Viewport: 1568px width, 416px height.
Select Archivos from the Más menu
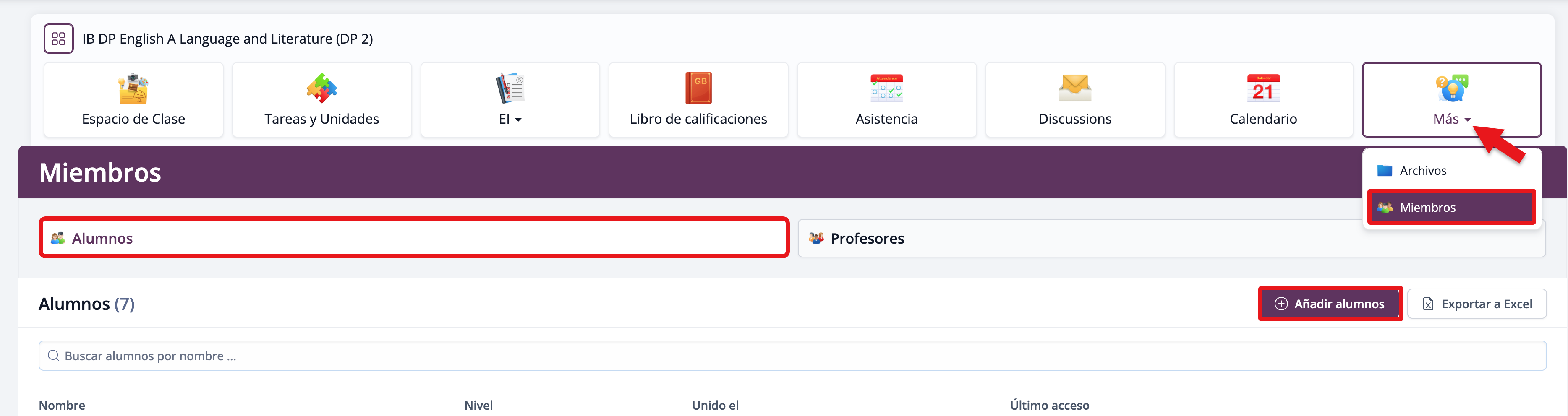coord(1422,171)
